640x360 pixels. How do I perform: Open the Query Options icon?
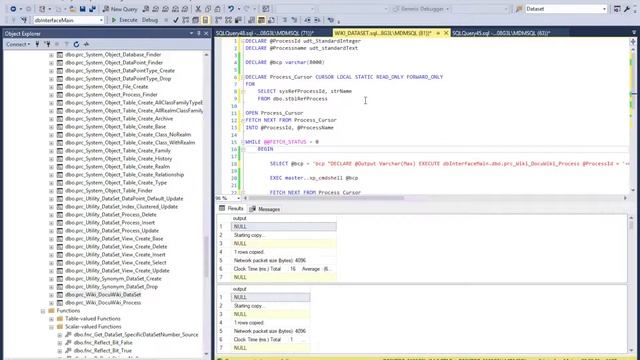click(196, 20)
